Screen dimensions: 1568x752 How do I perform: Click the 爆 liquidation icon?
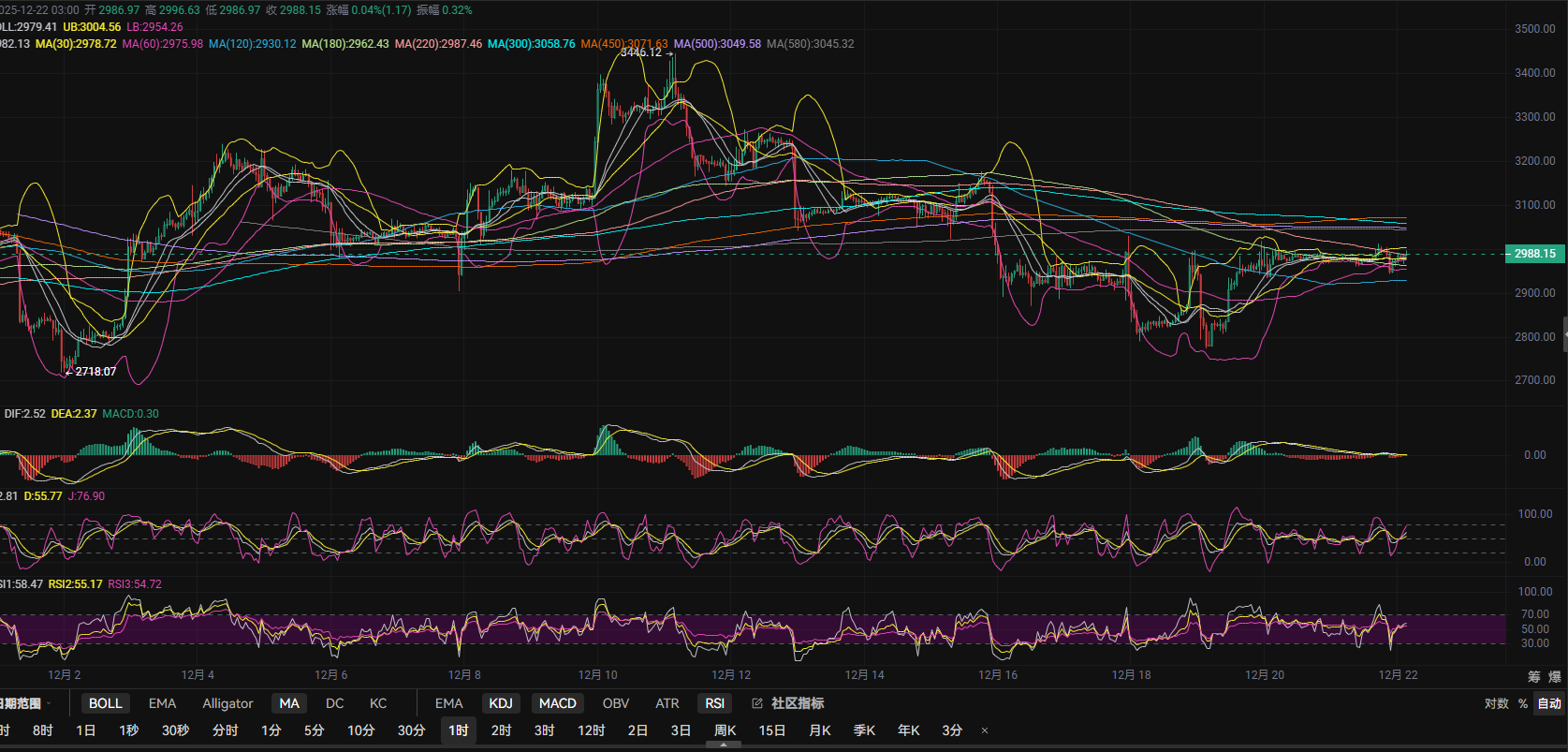click(x=1554, y=676)
